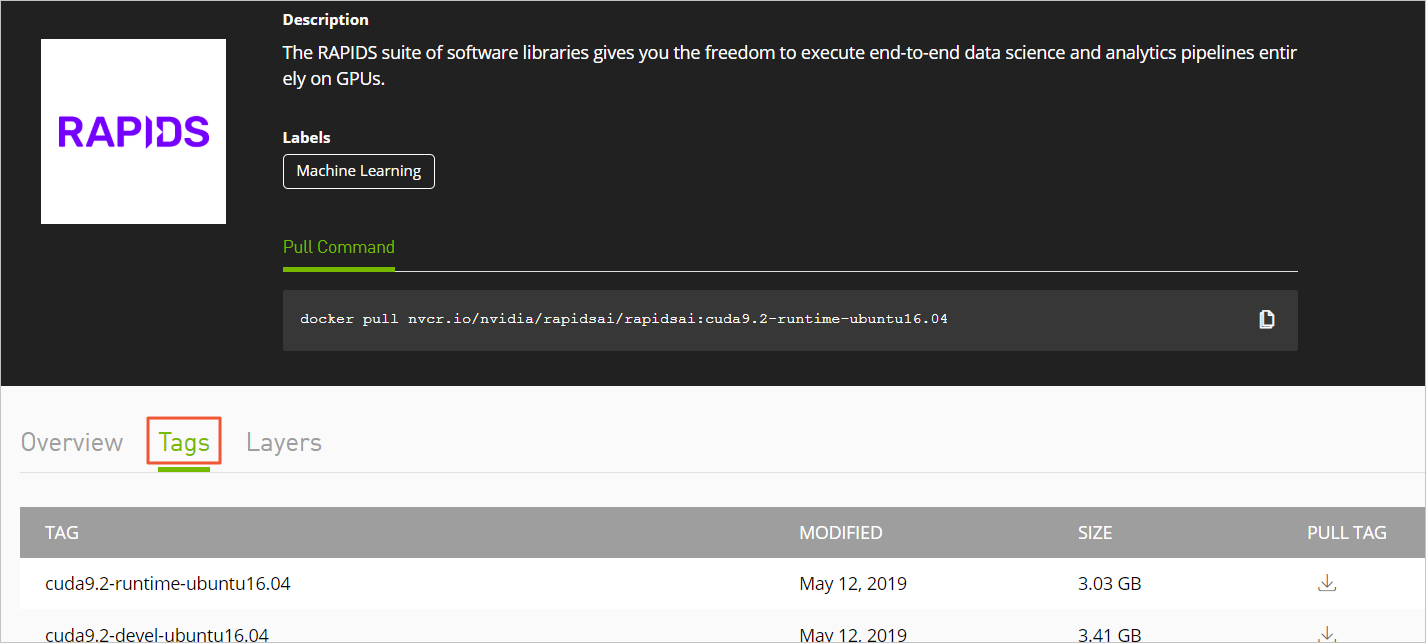
Task: Select the cuda9.2-runtime-ubuntu16.04 tag name
Action: click(x=168, y=583)
